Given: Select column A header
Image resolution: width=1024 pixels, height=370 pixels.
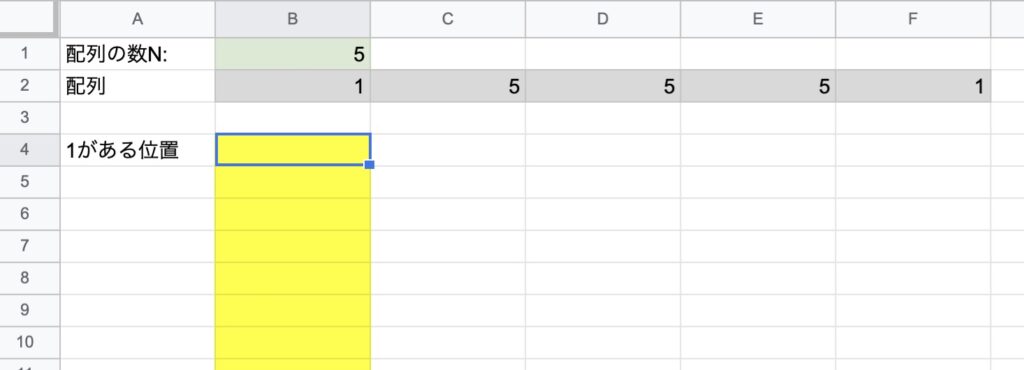Looking at the screenshot, I should (x=138, y=19).
